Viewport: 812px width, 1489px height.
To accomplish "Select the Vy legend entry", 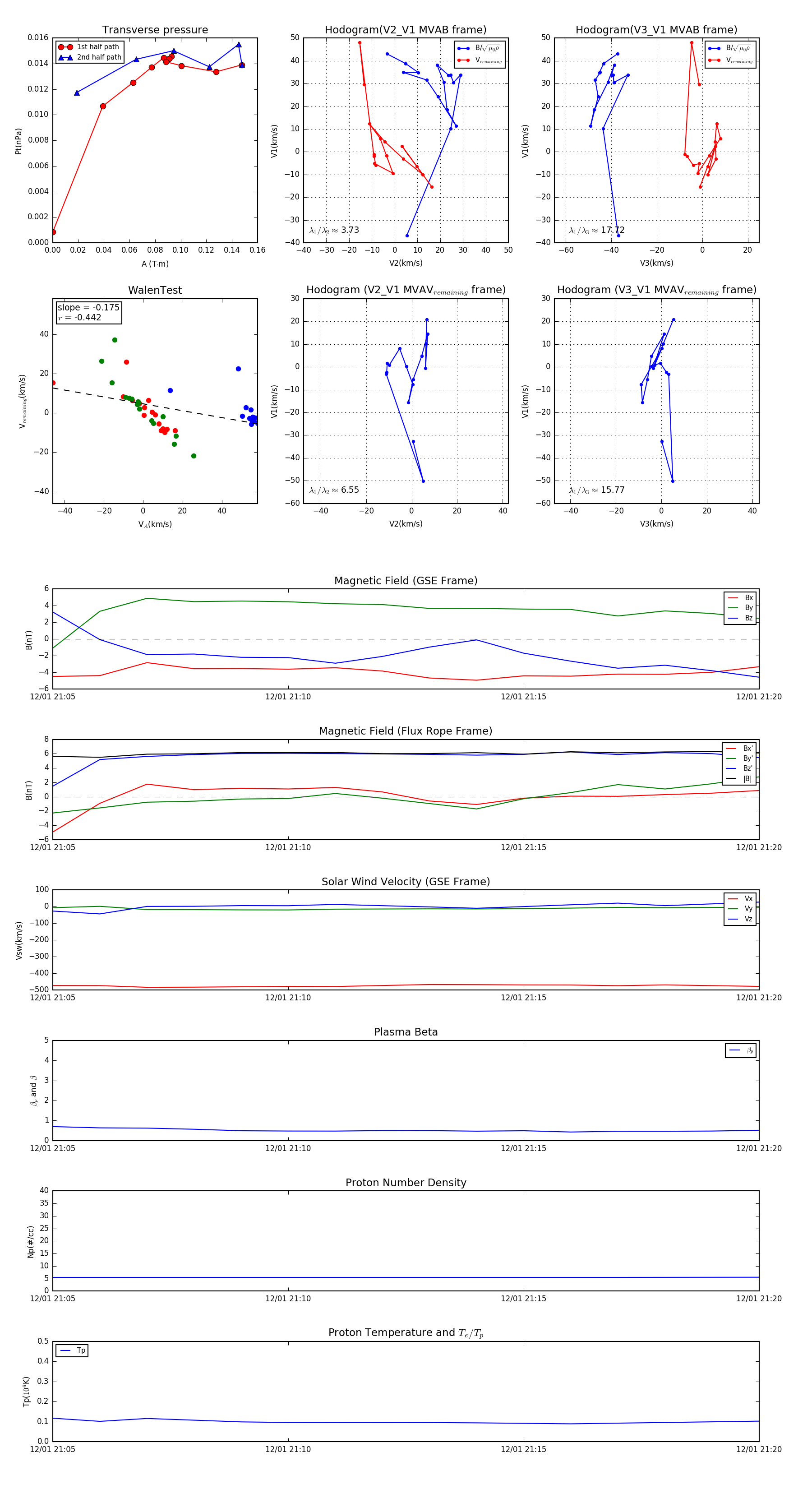I will point(740,909).
